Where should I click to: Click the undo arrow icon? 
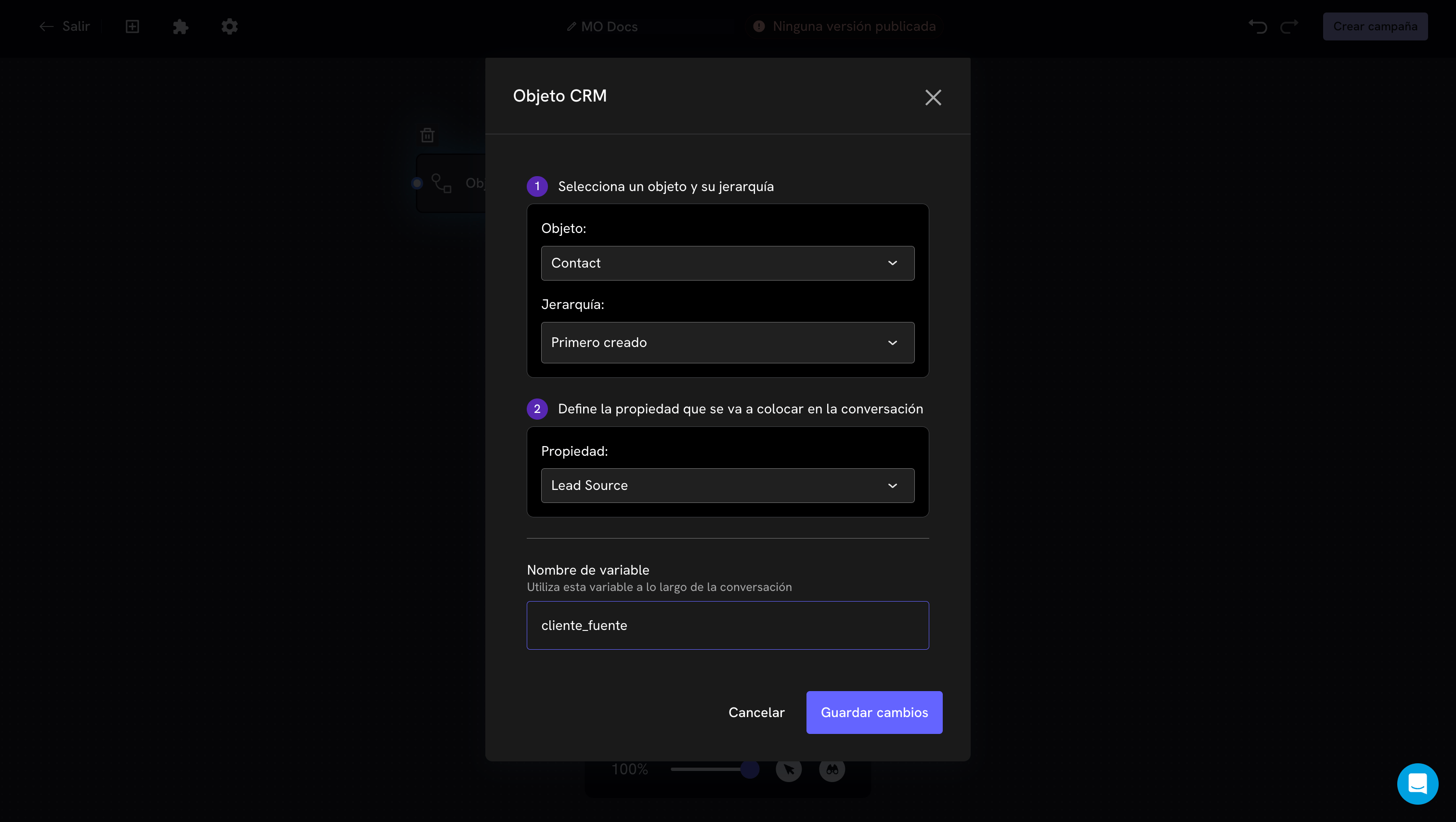pos(1258,26)
